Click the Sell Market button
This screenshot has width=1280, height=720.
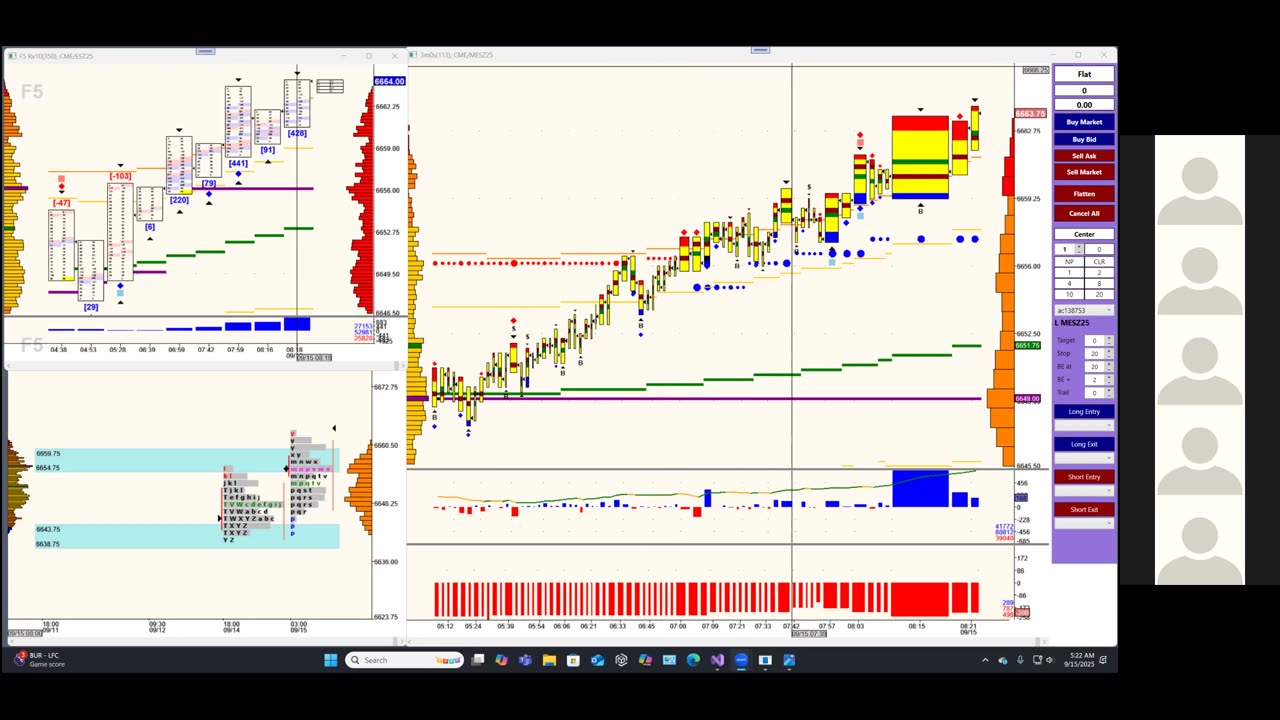tap(1084, 172)
